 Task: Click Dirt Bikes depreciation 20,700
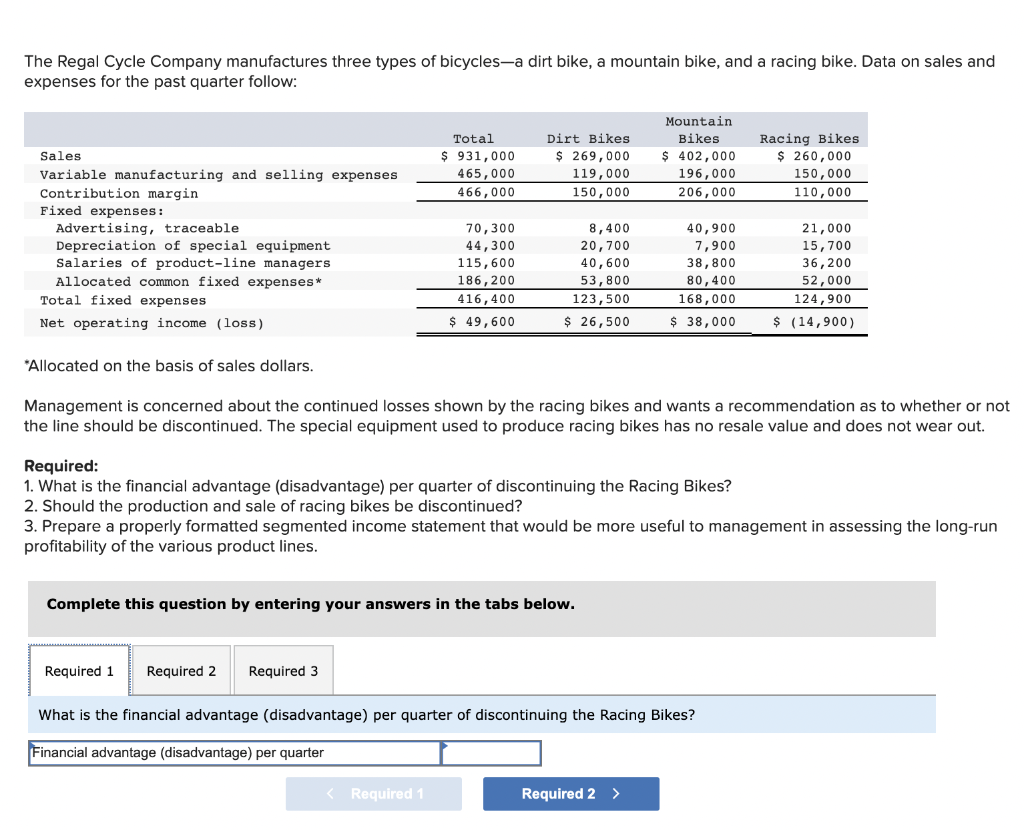pos(605,246)
